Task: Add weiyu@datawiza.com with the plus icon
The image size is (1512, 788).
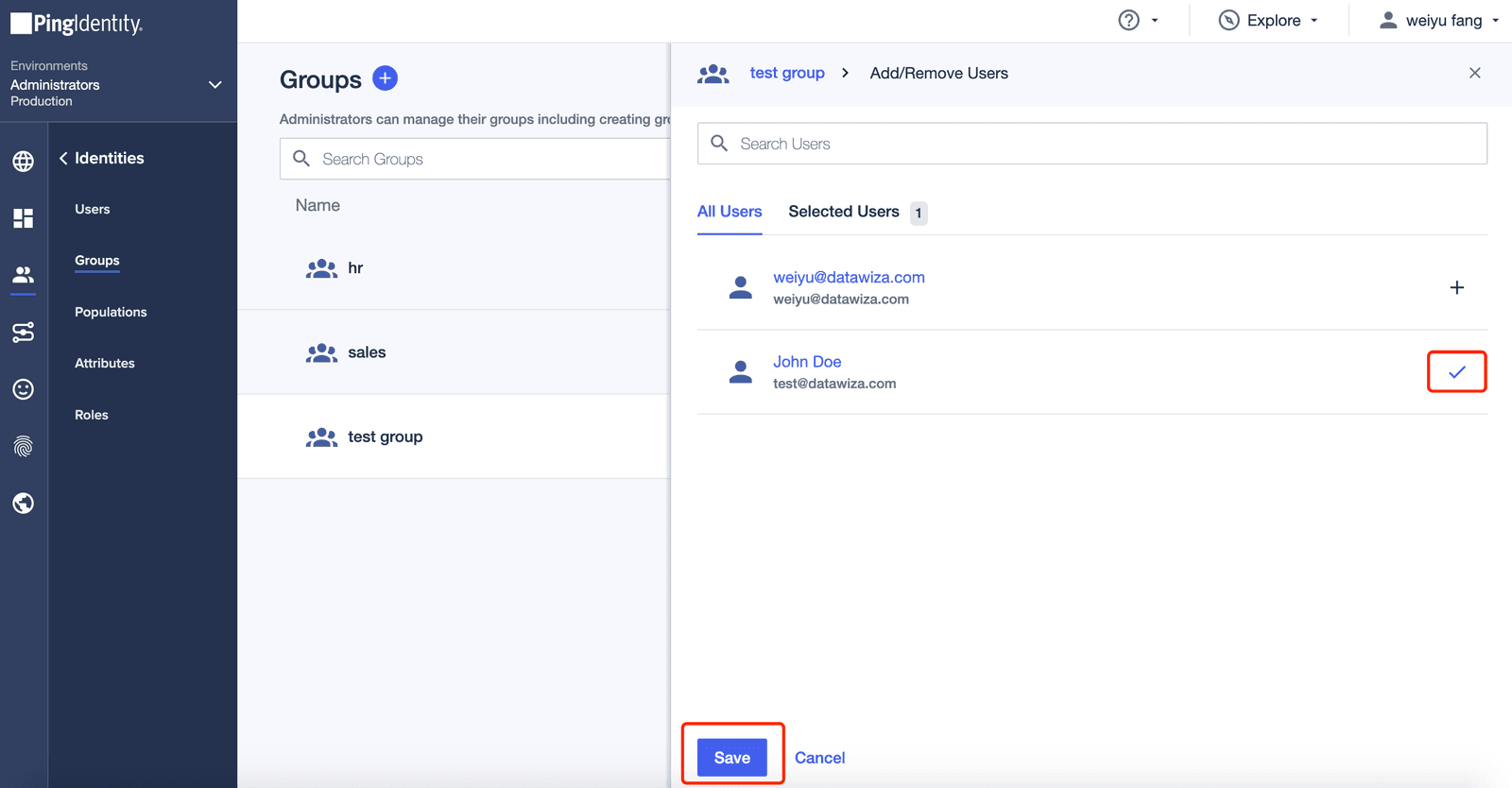Action: pyautogui.click(x=1457, y=287)
